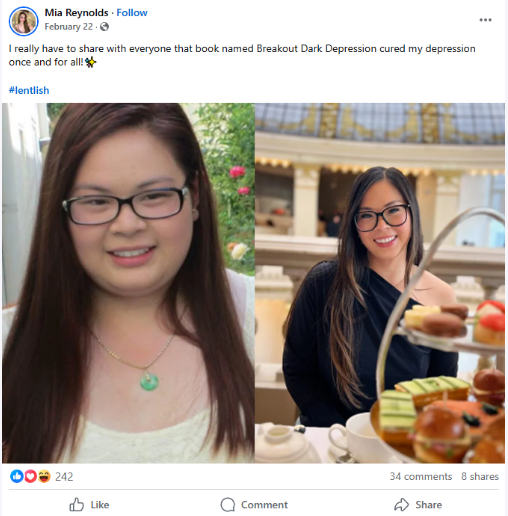The width and height of the screenshot is (508, 516).
Task: Click the blue thumbs-up reaction icon
Action: point(16,476)
